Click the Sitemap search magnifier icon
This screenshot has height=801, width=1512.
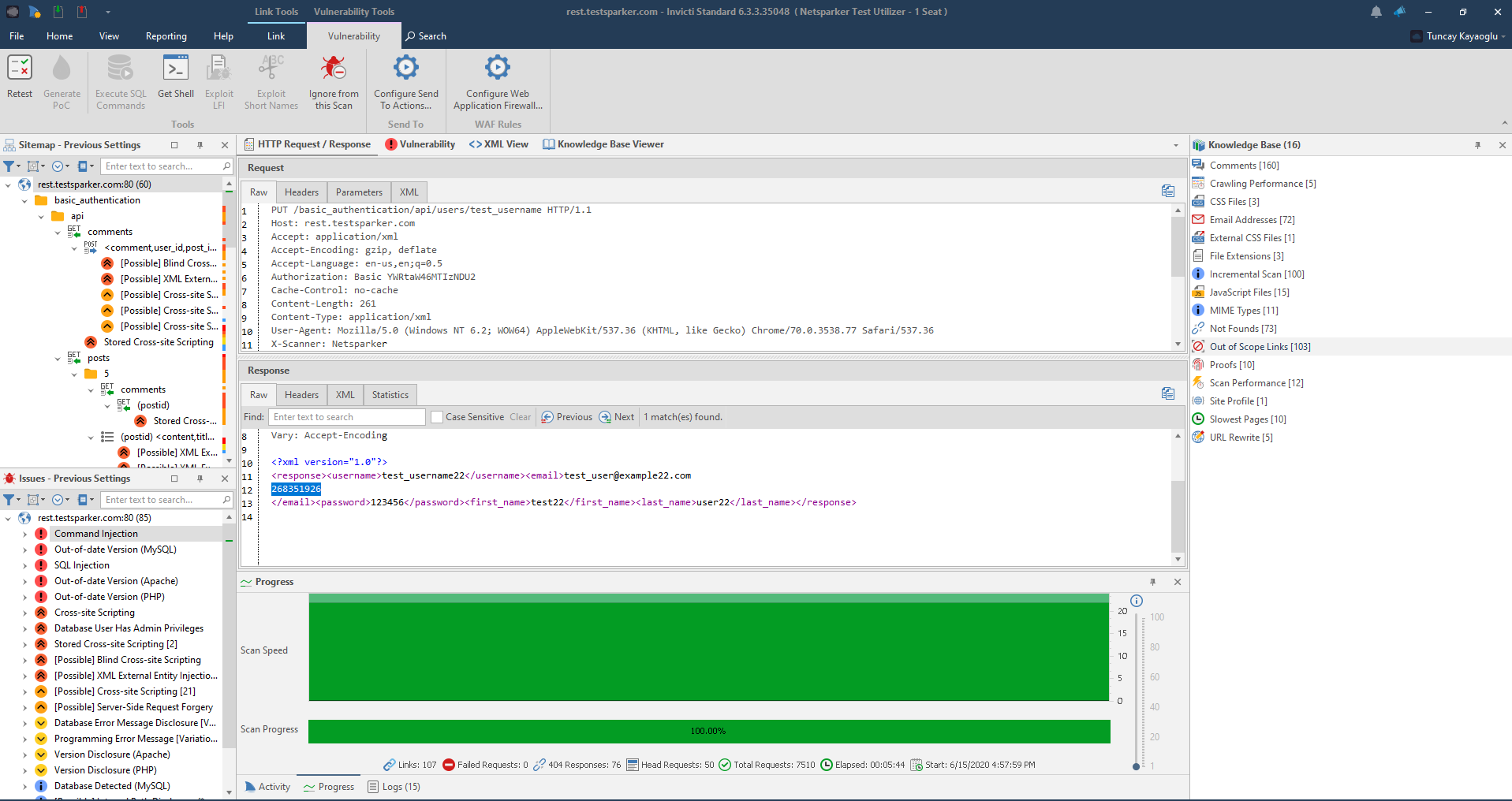(x=226, y=166)
